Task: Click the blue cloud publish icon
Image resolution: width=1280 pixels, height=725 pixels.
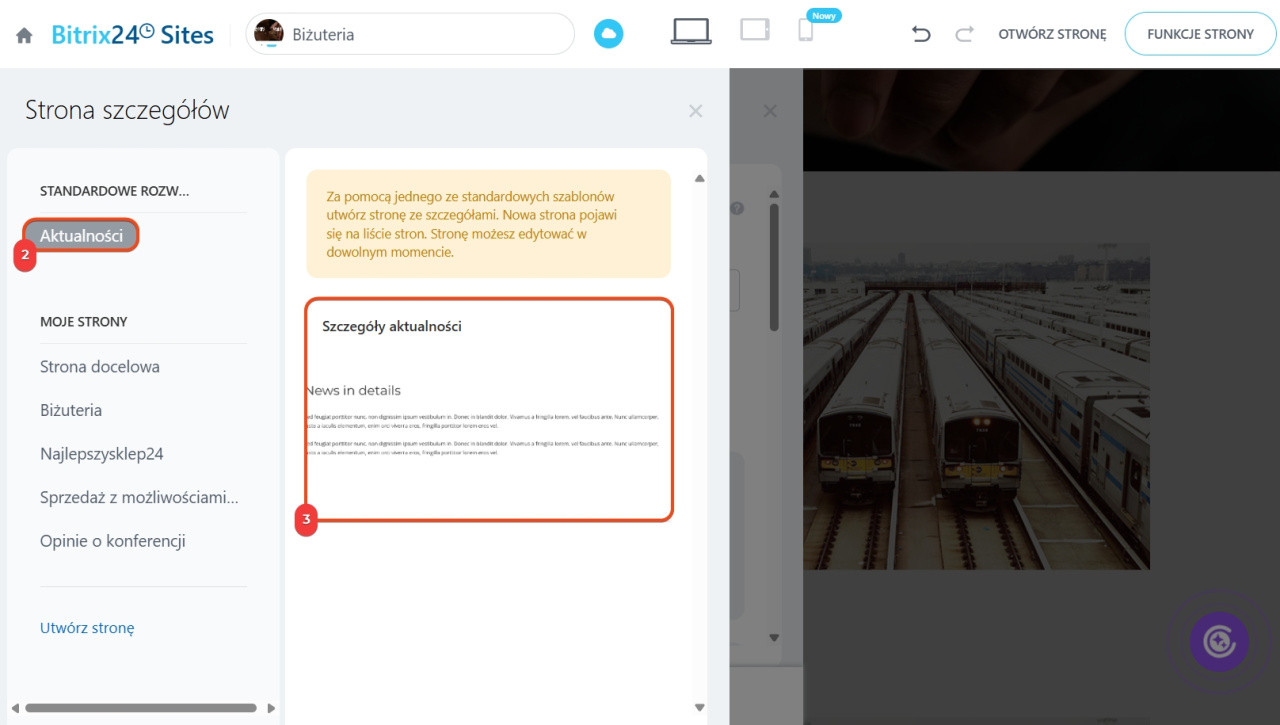Action: tap(608, 34)
